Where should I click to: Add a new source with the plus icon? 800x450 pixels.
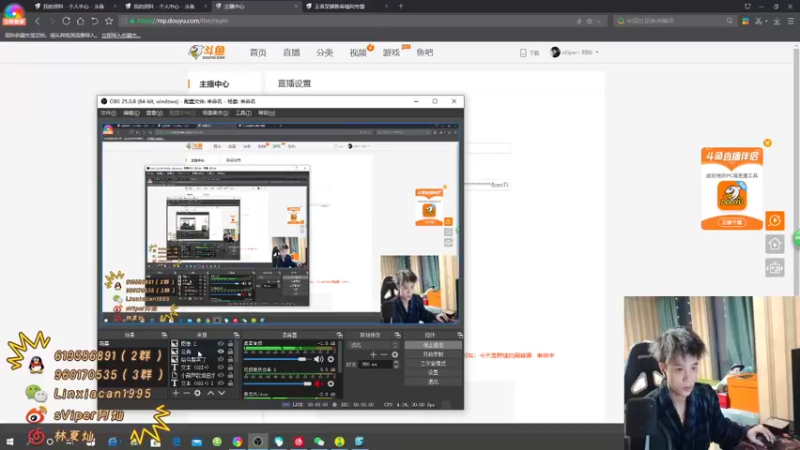176,393
